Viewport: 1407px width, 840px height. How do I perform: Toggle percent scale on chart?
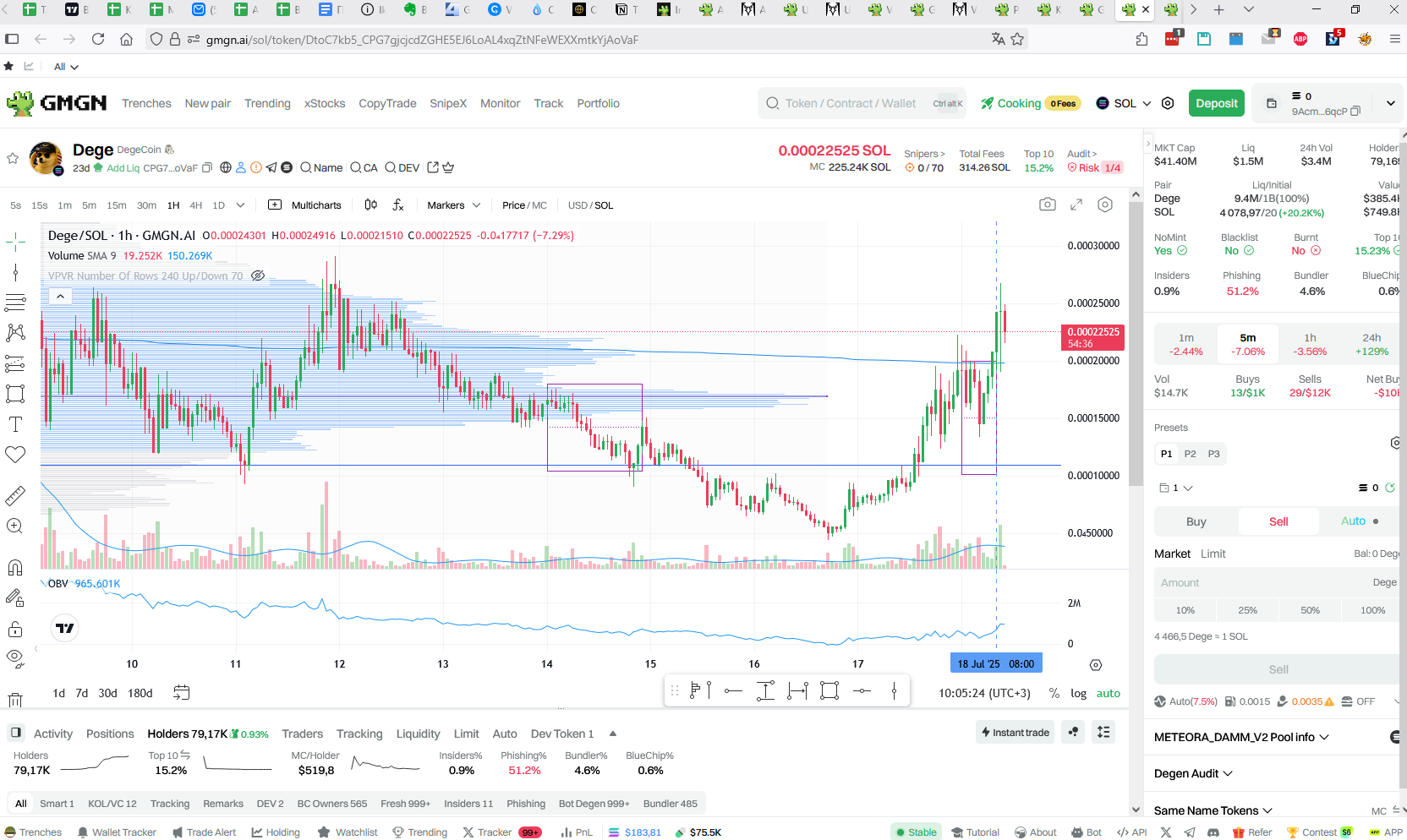coord(1054,693)
